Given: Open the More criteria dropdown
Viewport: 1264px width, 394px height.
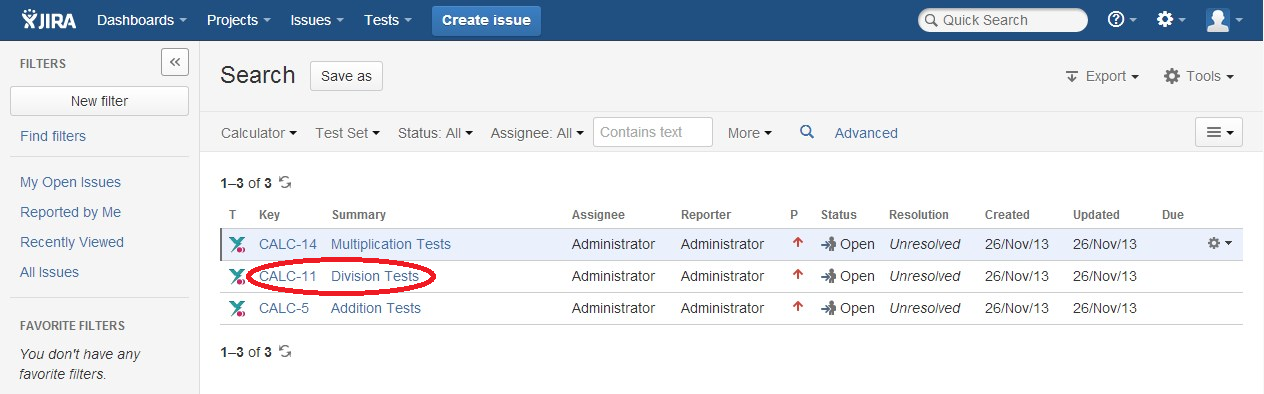Looking at the screenshot, I should [x=750, y=133].
